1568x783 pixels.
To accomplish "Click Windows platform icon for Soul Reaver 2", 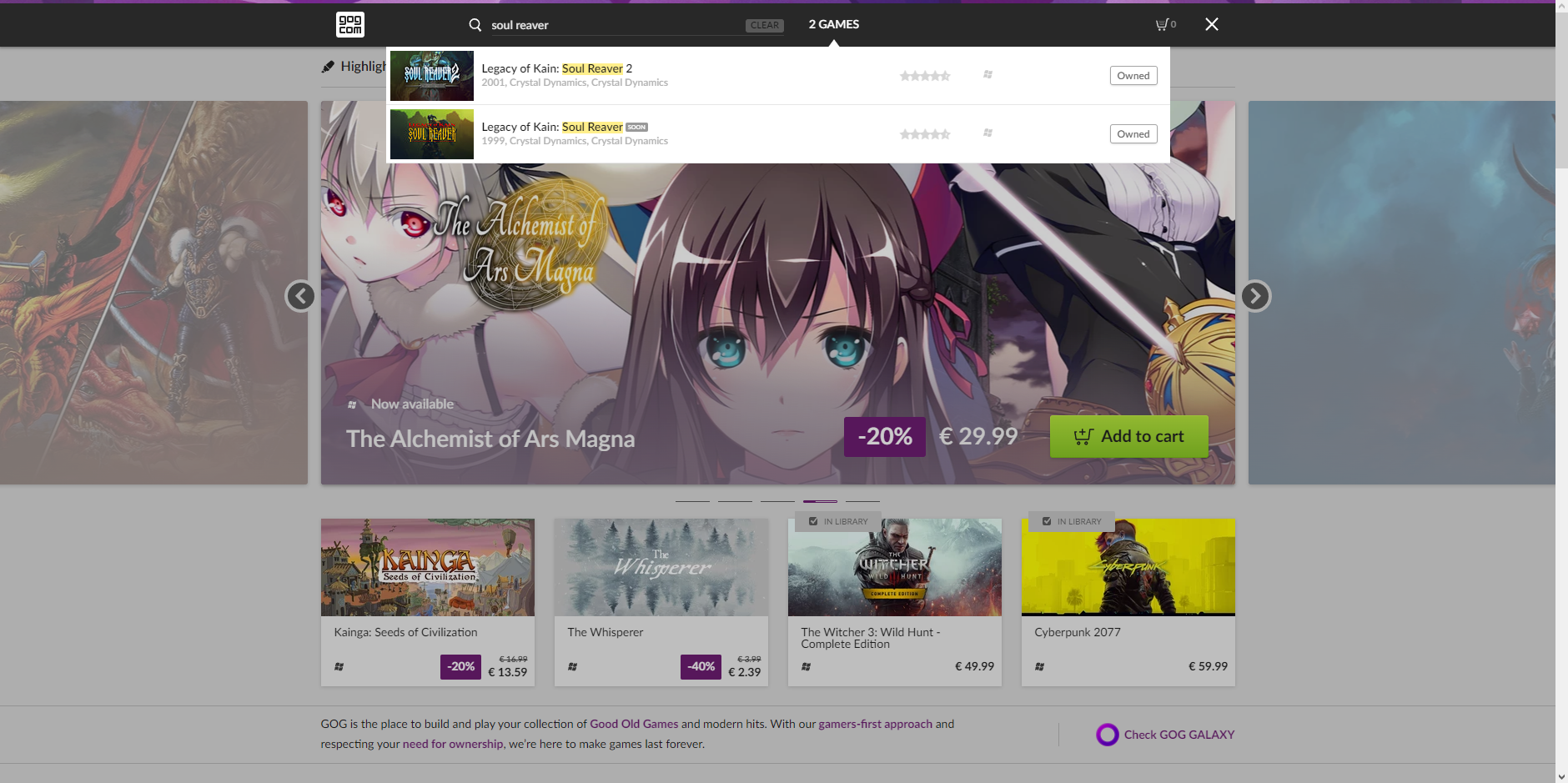I will click(988, 75).
